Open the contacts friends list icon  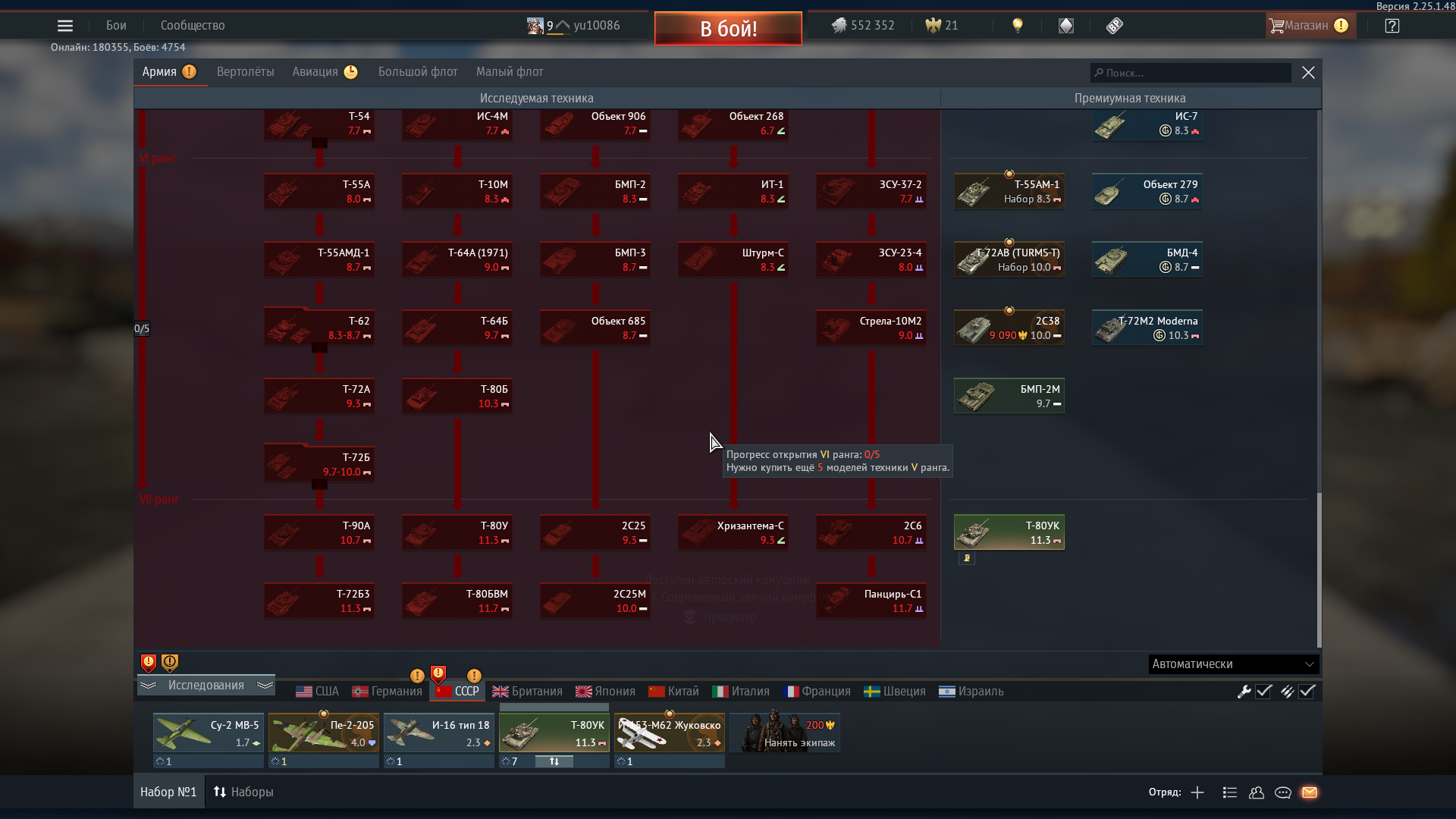coord(1257,792)
